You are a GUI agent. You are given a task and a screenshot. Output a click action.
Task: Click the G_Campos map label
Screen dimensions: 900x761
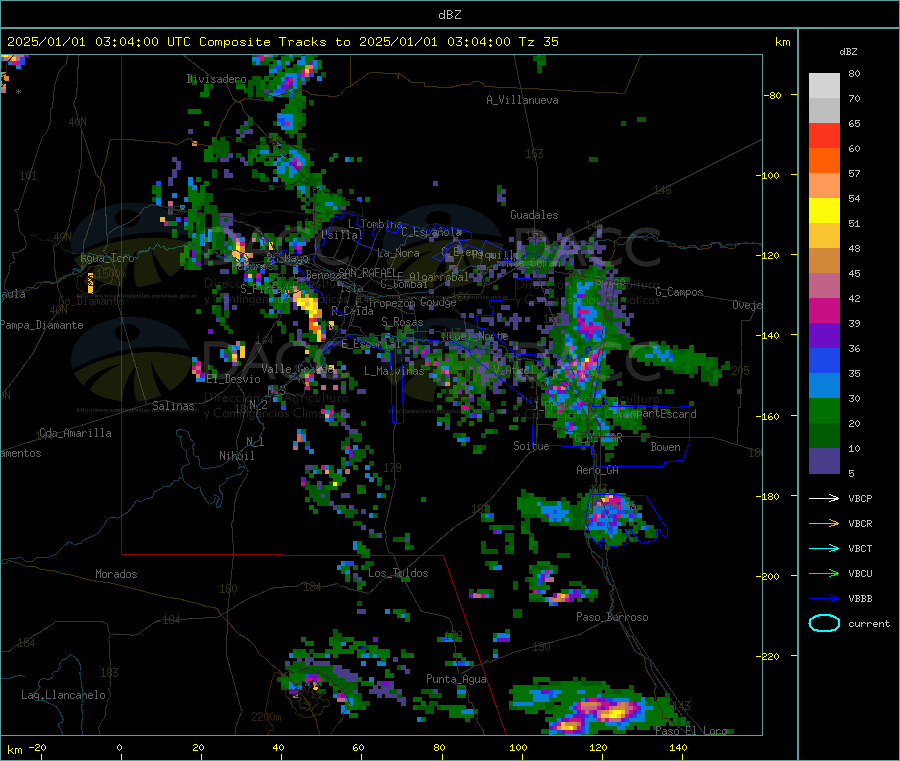click(679, 292)
